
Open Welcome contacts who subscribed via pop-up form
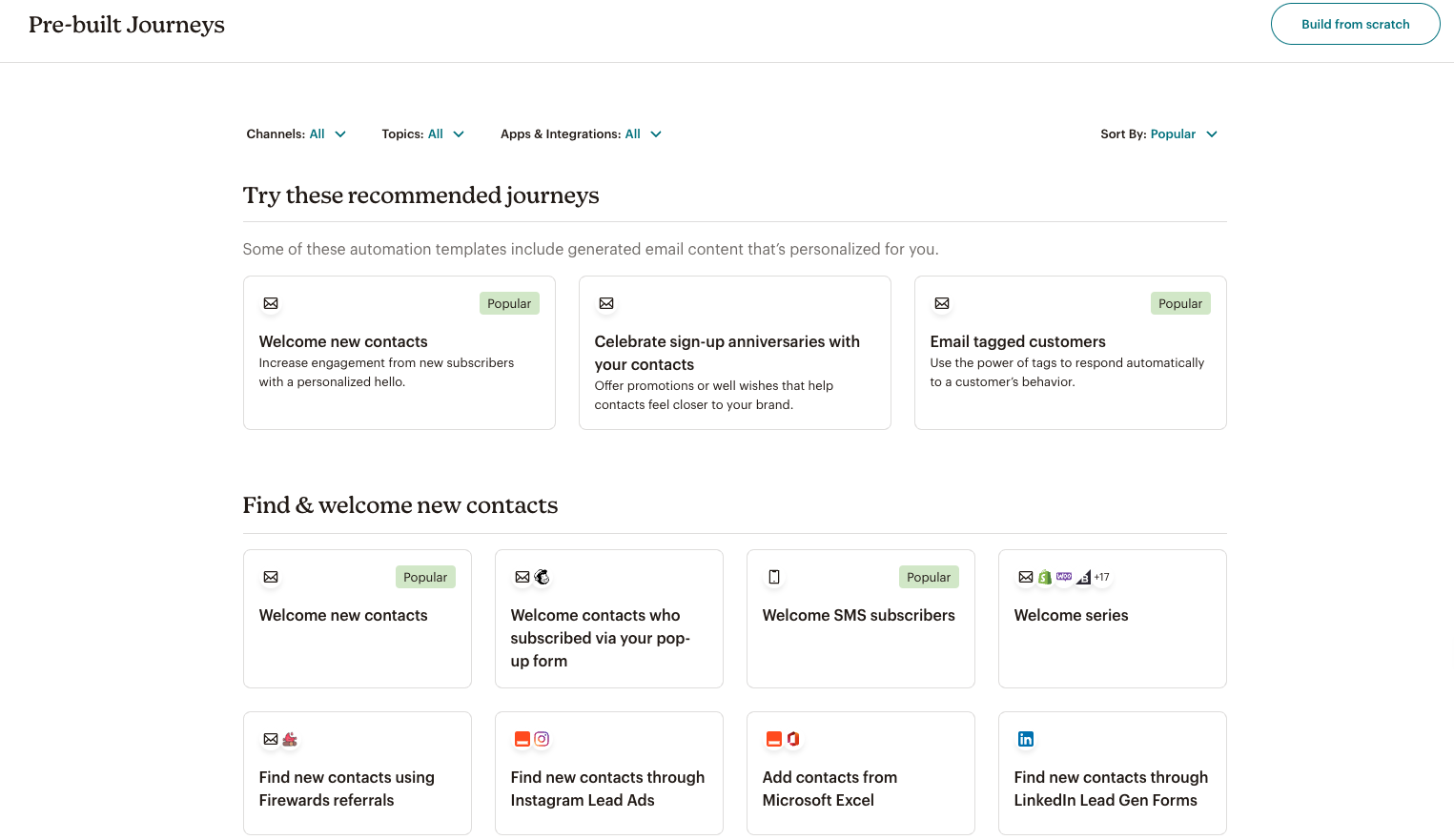(600, 638)
